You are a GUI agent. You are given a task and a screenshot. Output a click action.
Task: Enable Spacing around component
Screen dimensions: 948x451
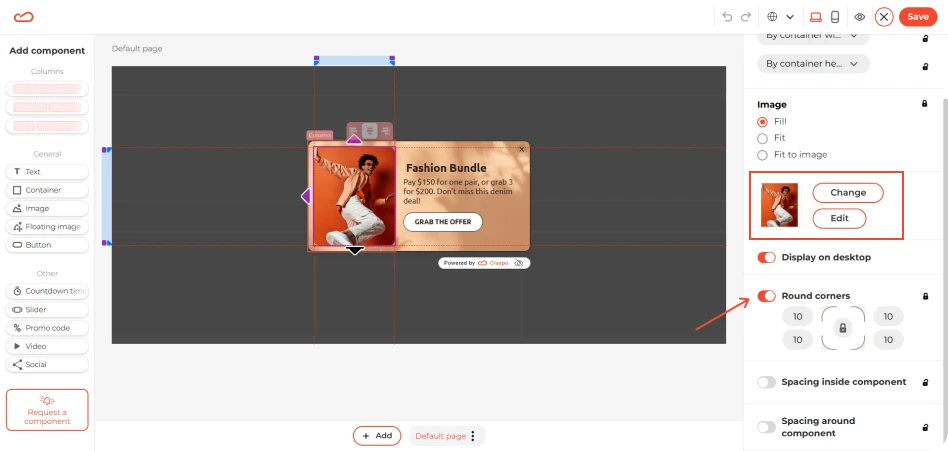(767, 427)
